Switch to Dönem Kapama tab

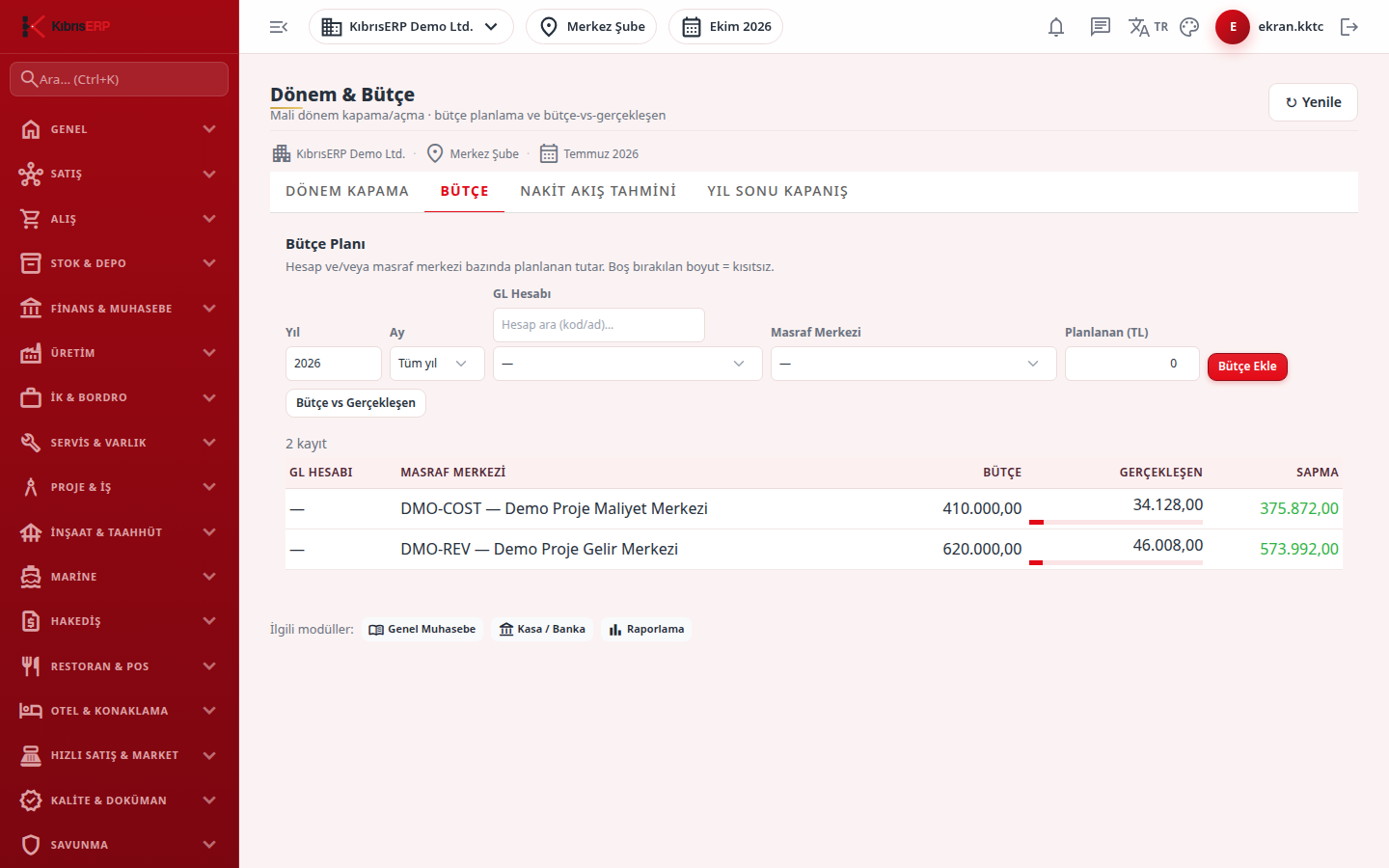[347, 192]
